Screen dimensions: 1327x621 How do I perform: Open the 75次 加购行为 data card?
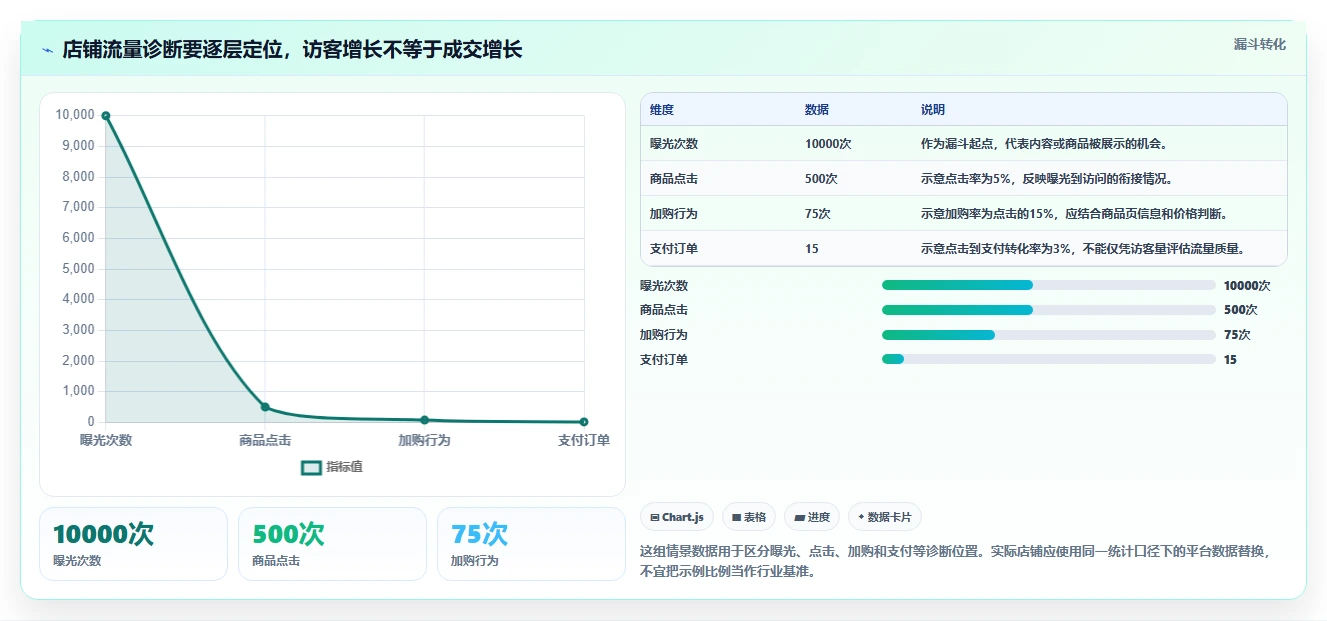tap(531, 543)
